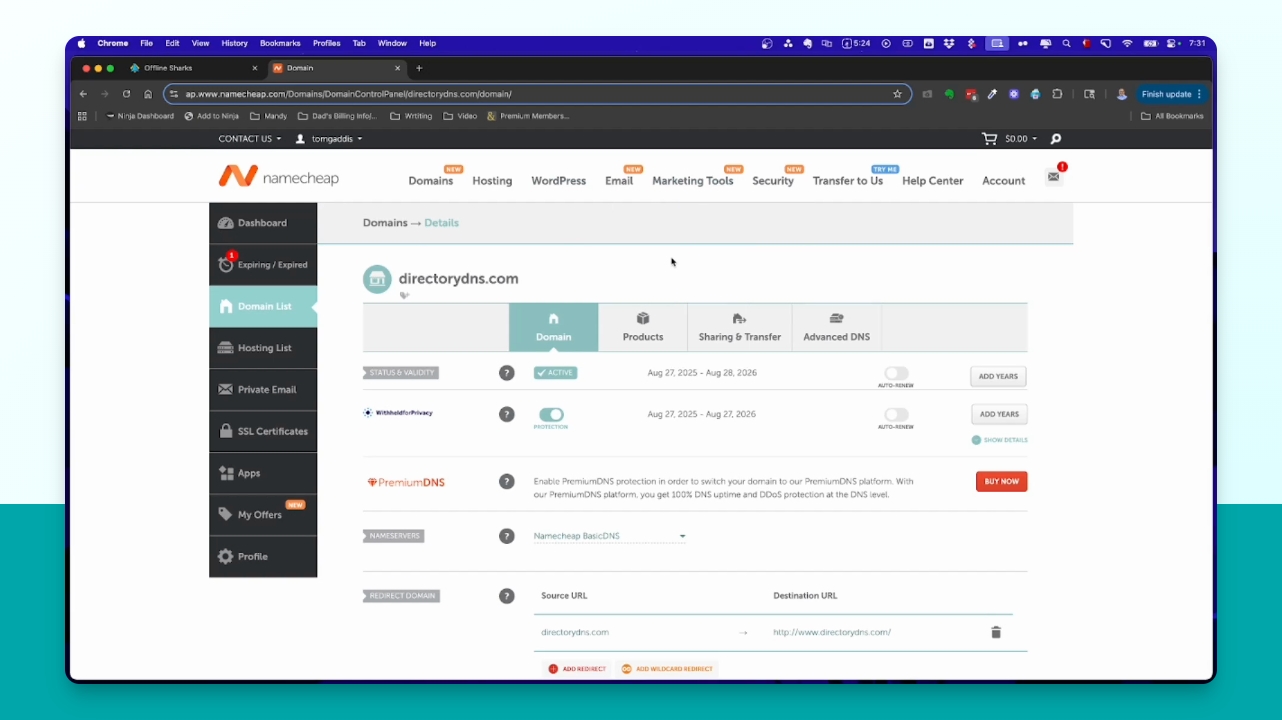Open Private Email in the sidebar

(x=263, y=390)
